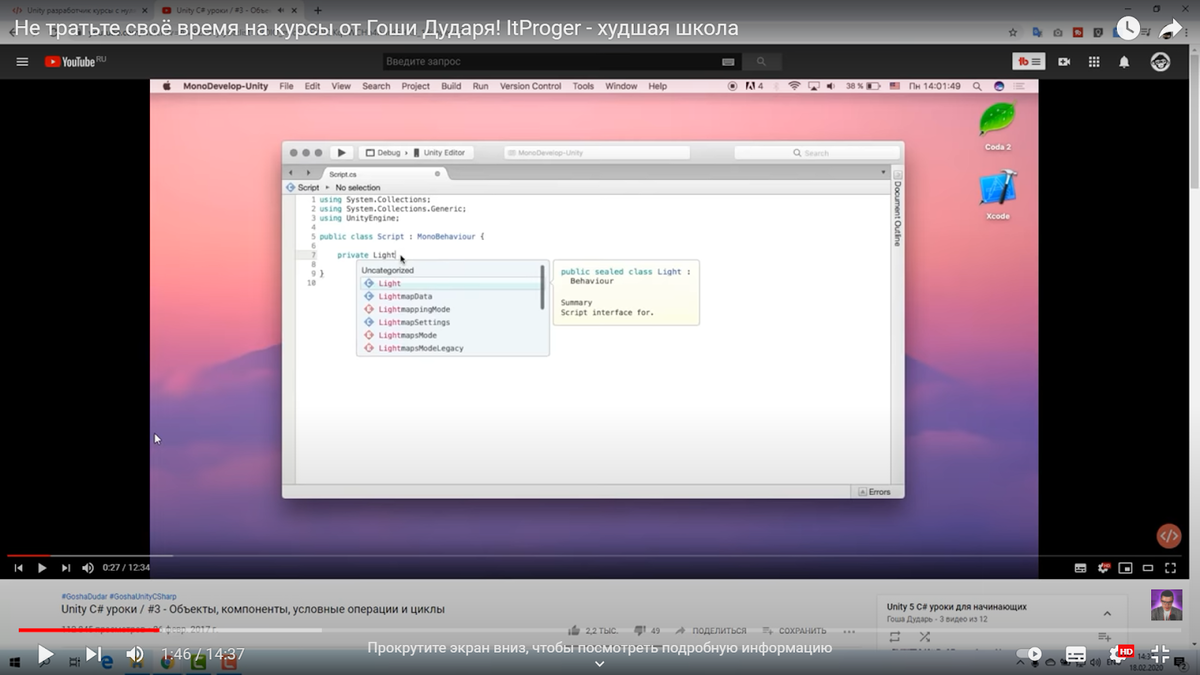
Task: Mute with speaker beside 1:46 / 14:37
Action: click(x=135, y=655)
